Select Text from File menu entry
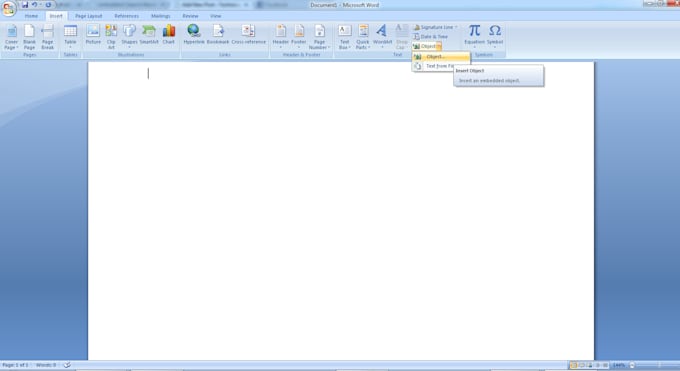 (x=434, y=66)
